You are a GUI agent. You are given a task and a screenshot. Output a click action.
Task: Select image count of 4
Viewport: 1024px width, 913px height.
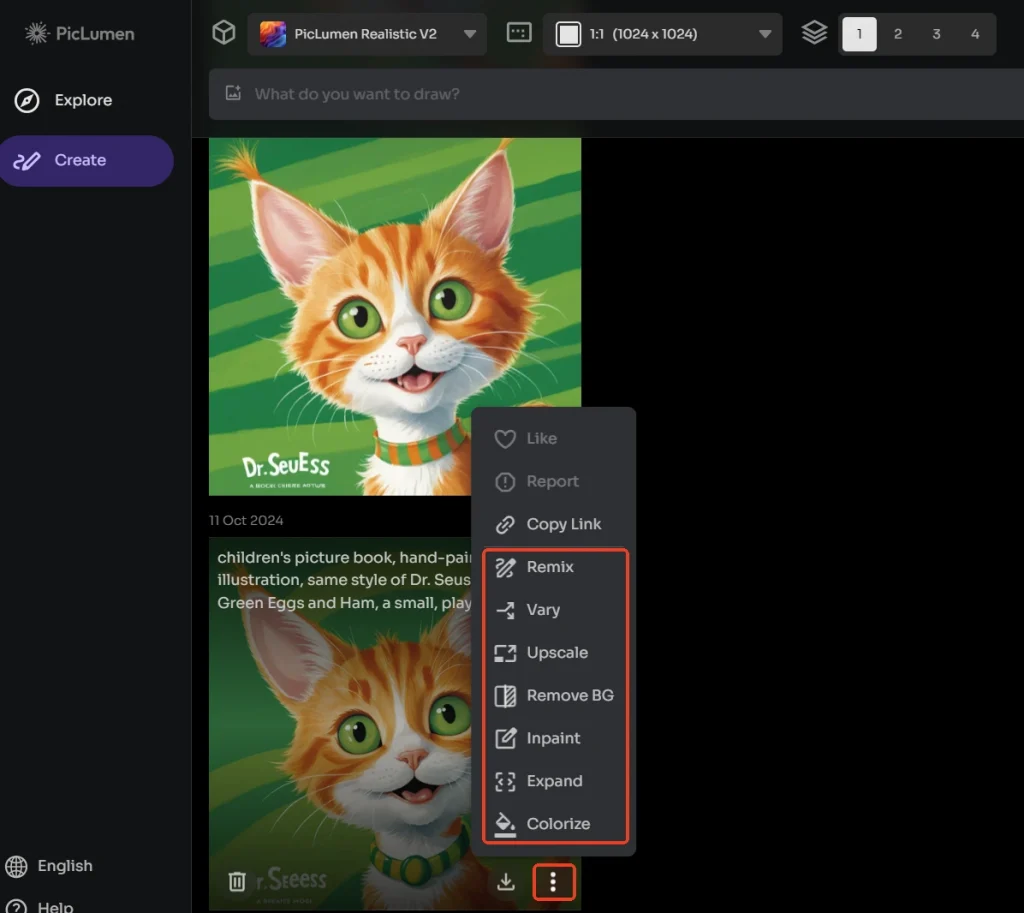click(x=975, y=33)
